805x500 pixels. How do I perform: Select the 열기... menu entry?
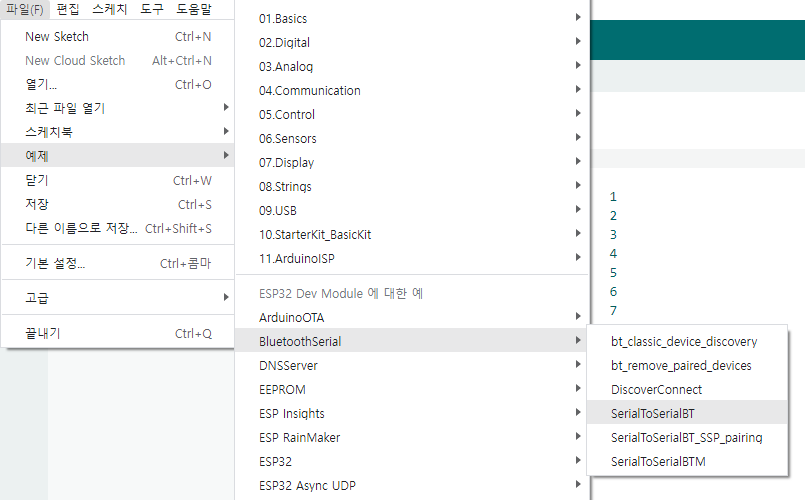(x=118, y=84)
